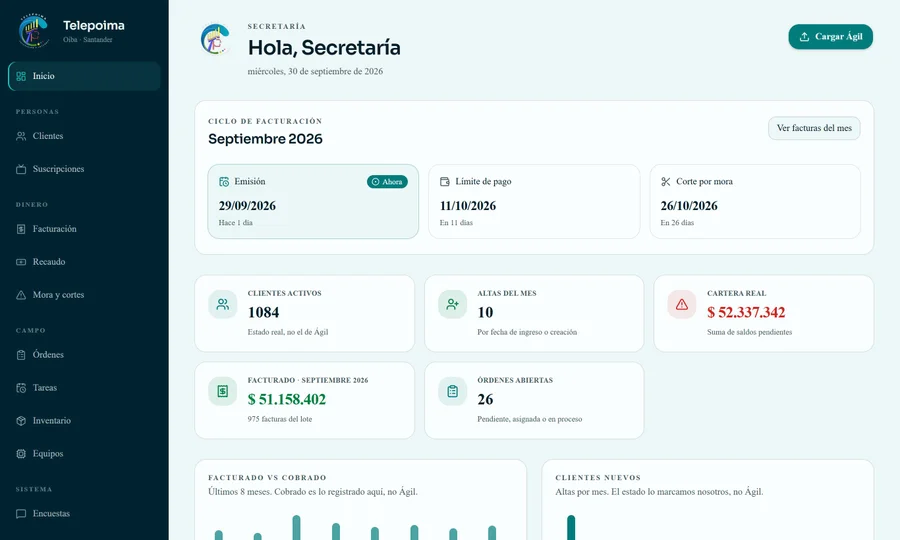The height and width of the screenshot is (540, 900).
Task: Click the upload icon in Cargar Ágil
Action: (804, 37)
